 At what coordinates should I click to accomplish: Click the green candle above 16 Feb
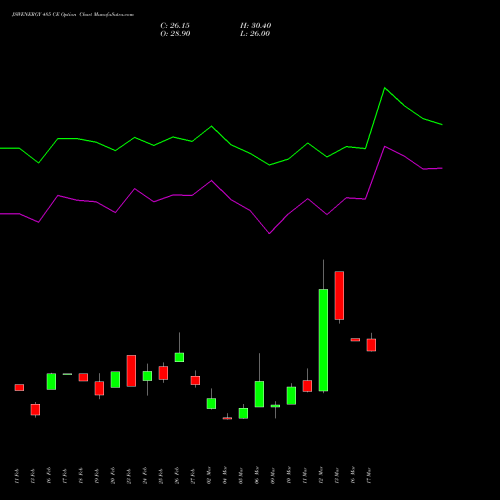tap(51, 381)
